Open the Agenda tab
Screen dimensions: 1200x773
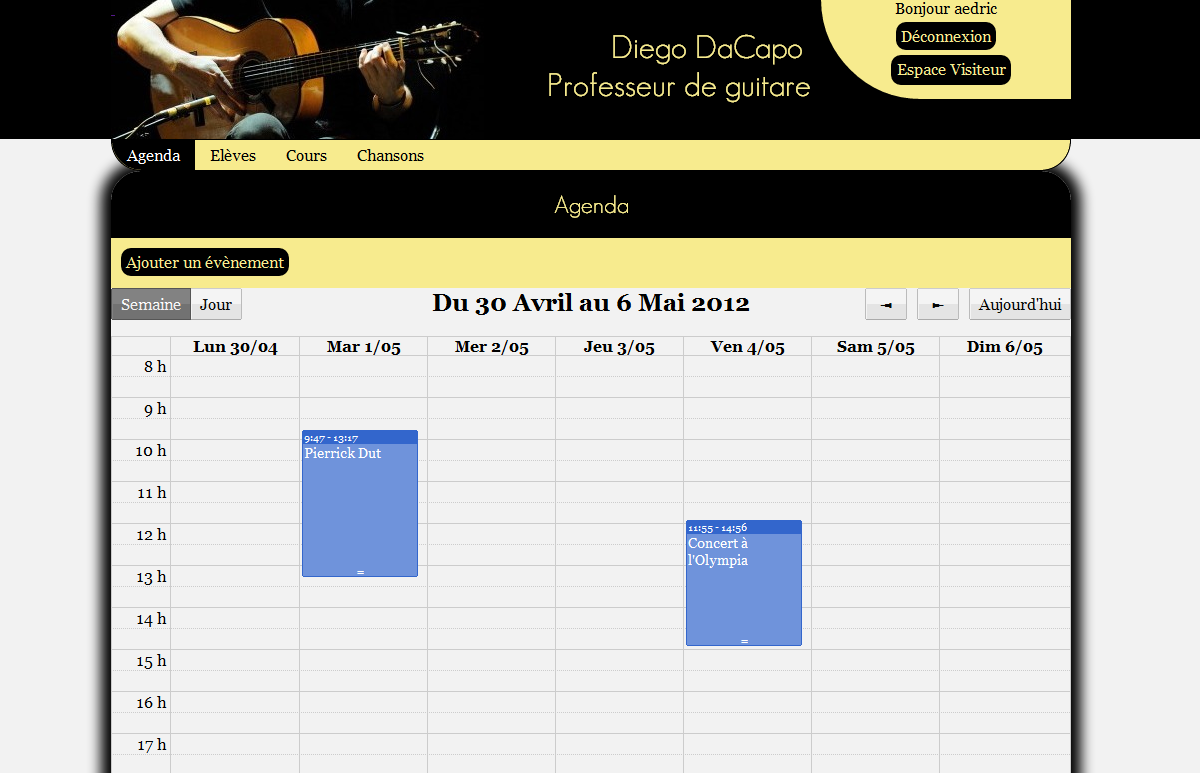(153, 156)
